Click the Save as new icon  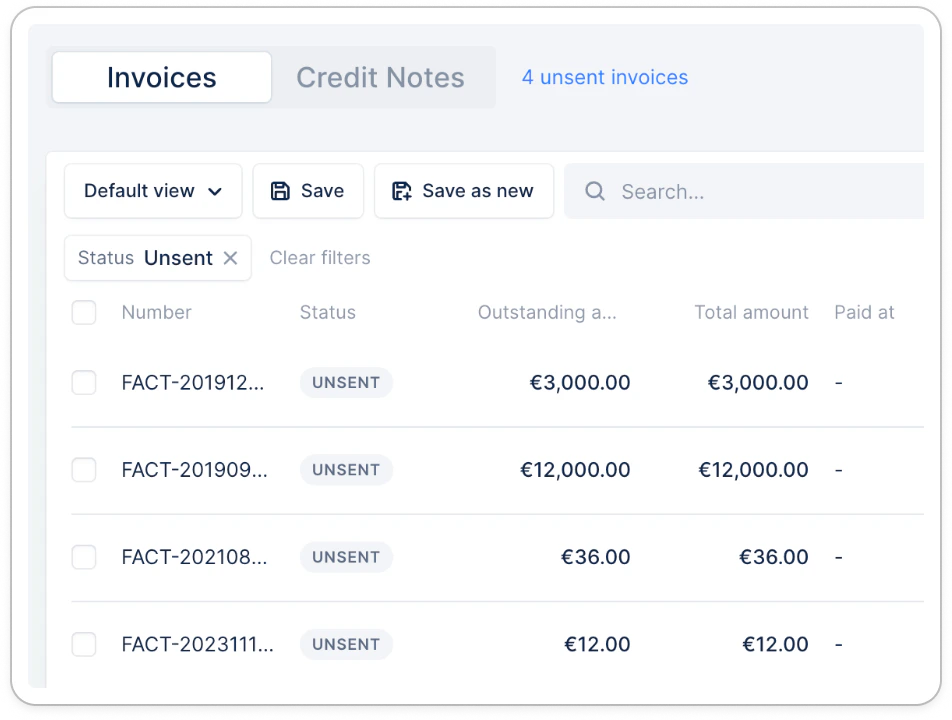point(401,191)
